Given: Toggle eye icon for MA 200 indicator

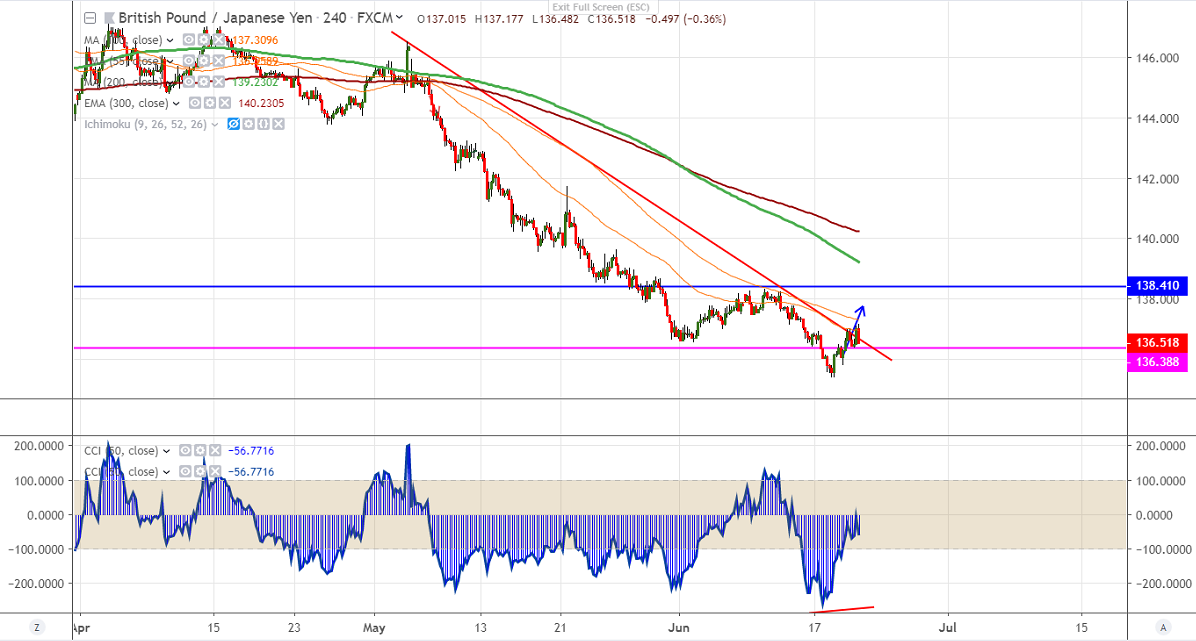Looking at the screenshot, I should pyautogui.click(x=188, y=82).
